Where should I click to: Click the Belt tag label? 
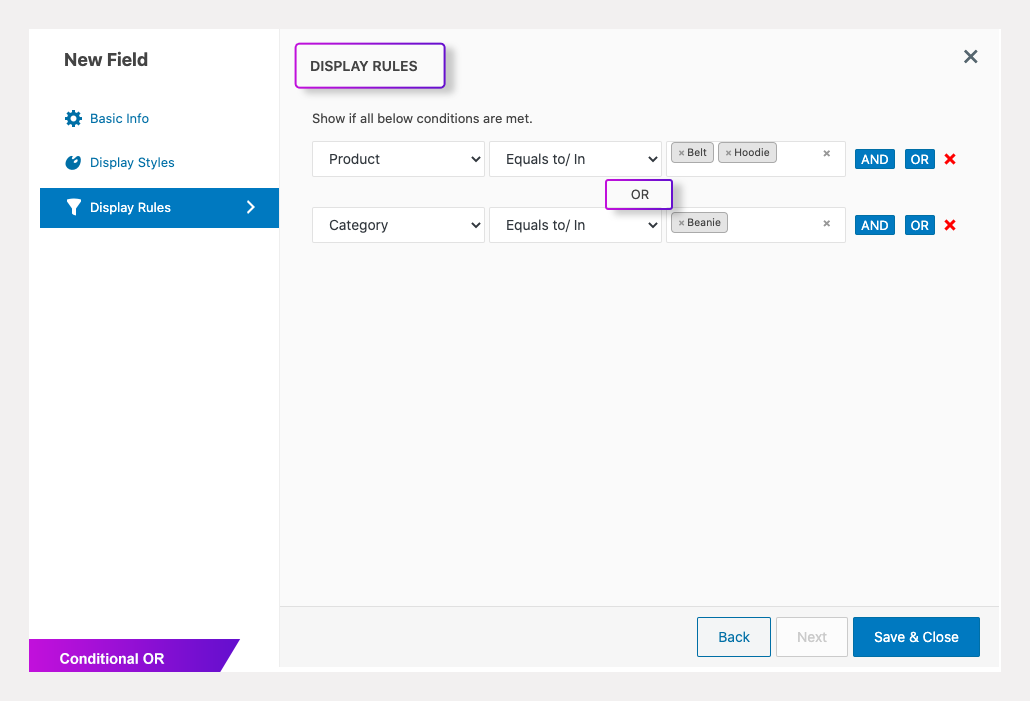(697, 152)
